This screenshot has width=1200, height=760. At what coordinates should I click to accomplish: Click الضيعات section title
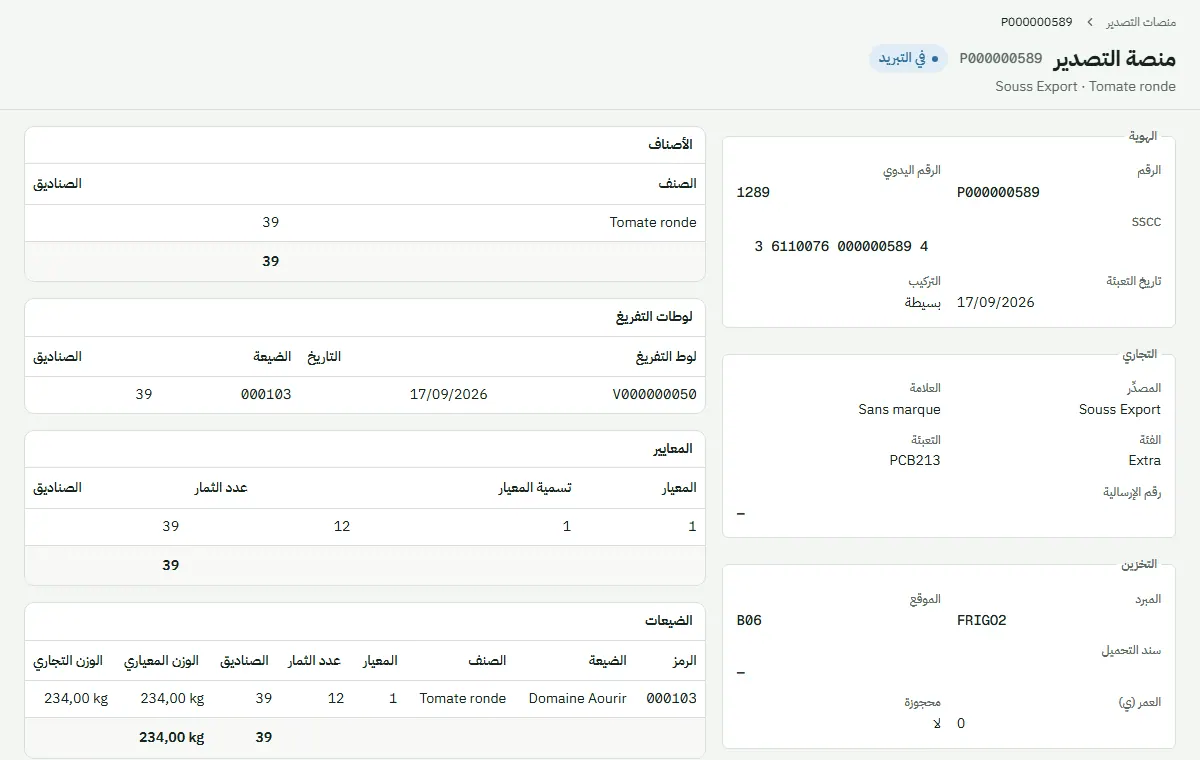point(669,621)
